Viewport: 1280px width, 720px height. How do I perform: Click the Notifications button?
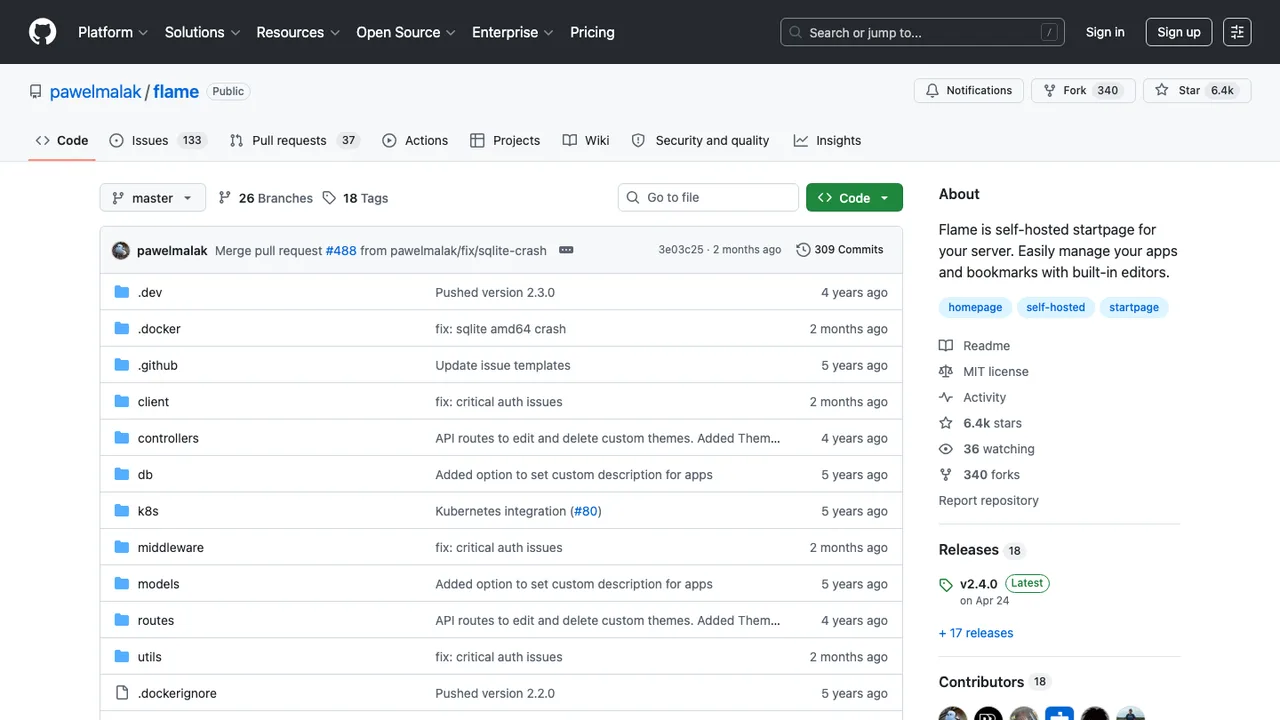969,90
